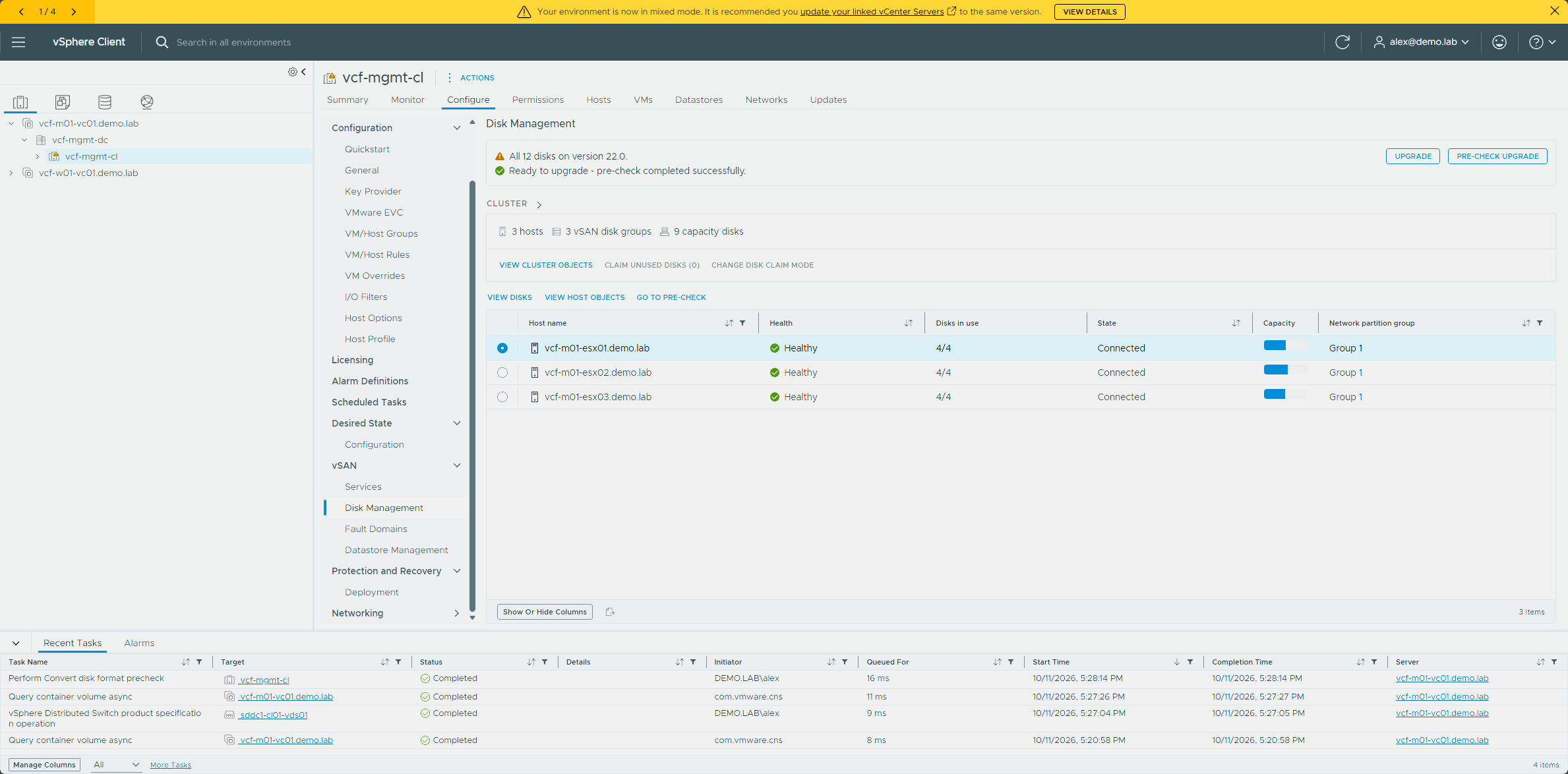
Task: Click the refresh icon in header
Action: 1342,42
